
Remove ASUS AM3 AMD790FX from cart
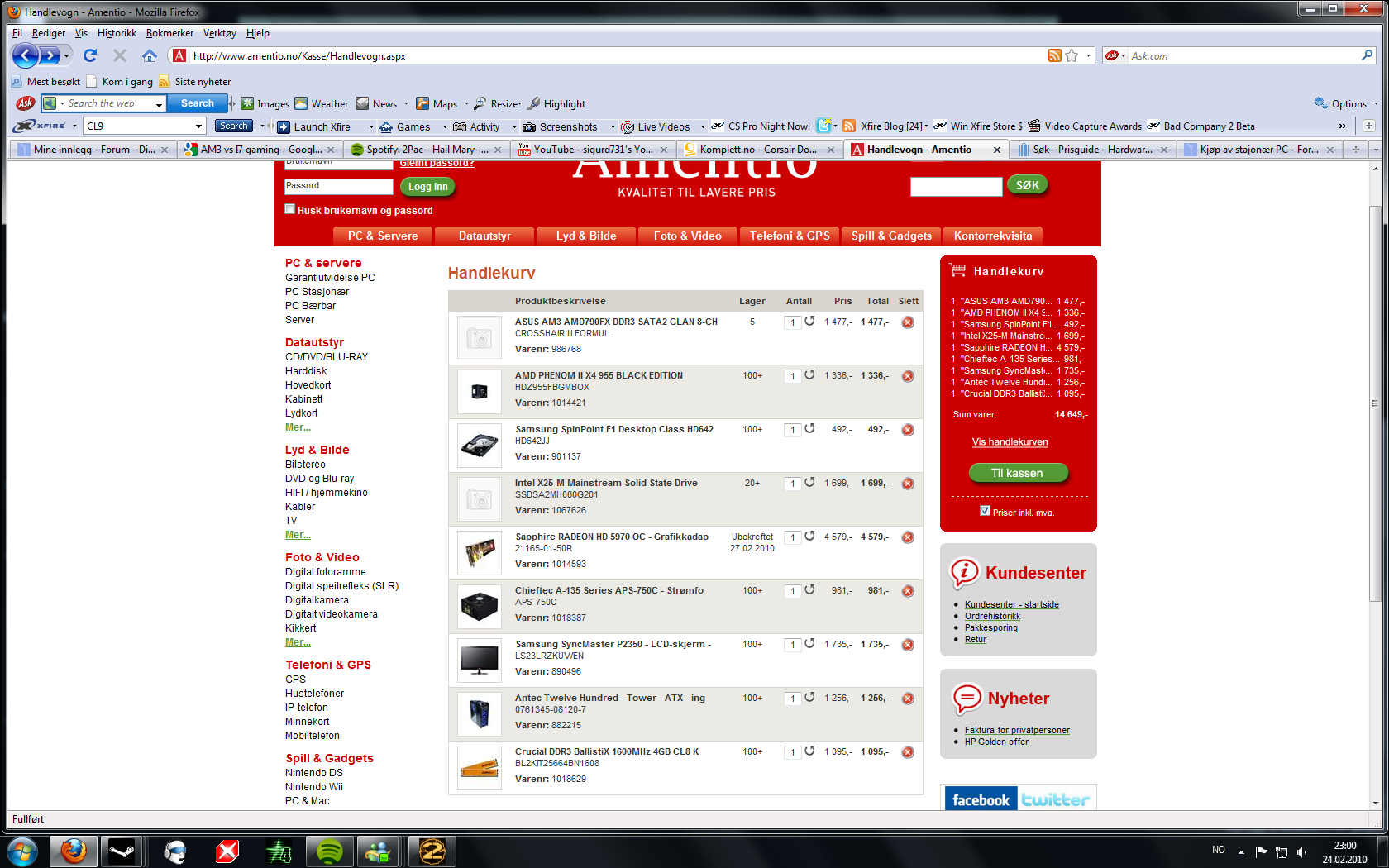pyautogui.click(x=908, y=322)
